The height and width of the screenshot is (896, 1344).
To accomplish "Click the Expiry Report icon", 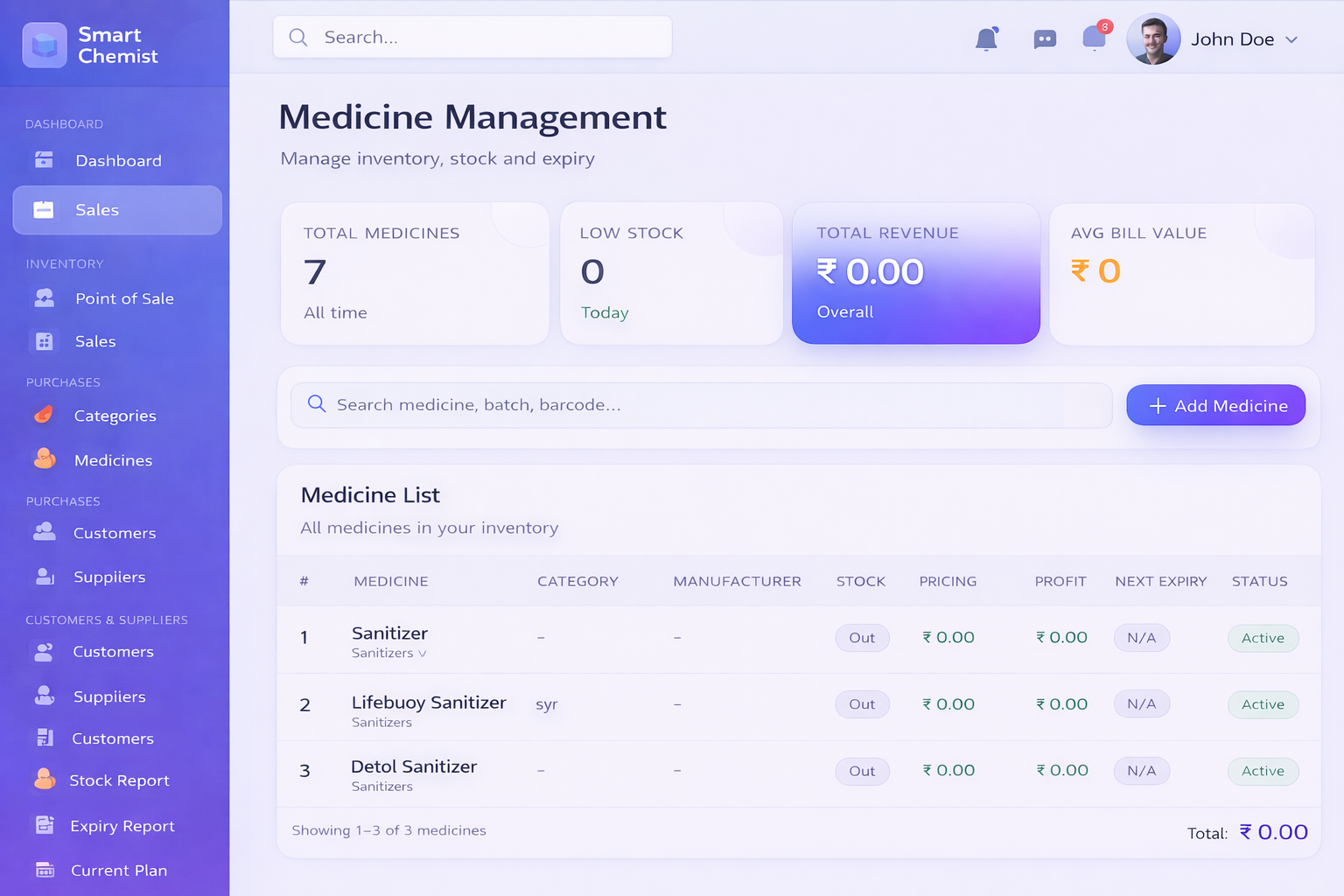I will (44, 825).
